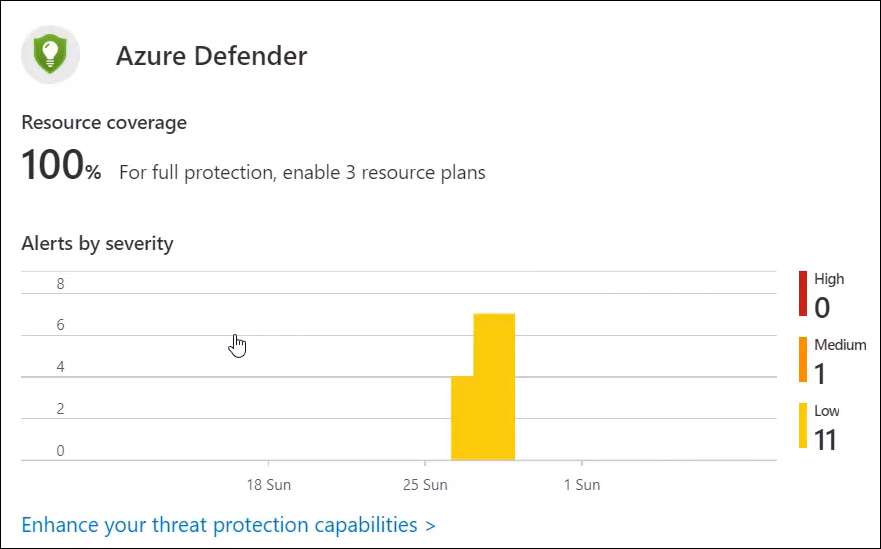881x549 pixels.
Task: Click the Alerts by severity heading
Action: [x=97, y=243]
